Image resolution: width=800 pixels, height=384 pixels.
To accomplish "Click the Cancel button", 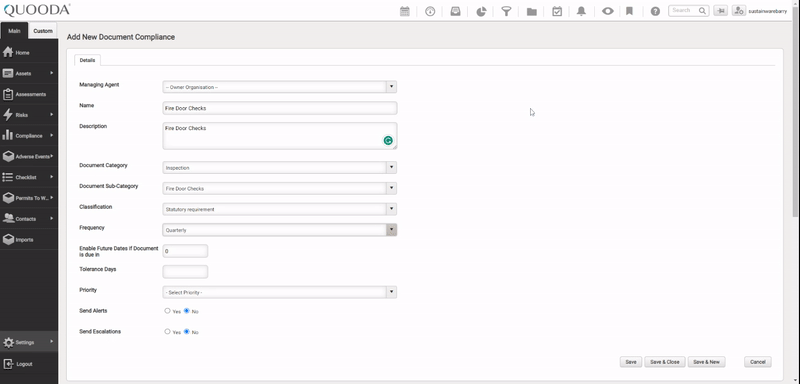I will (758, 362).
